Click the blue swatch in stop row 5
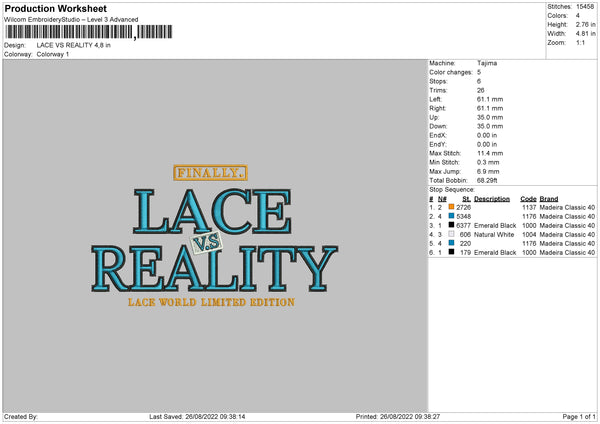The width and height of the screenshot is (600, 424). pyautogui.click(x=452, y=243)
